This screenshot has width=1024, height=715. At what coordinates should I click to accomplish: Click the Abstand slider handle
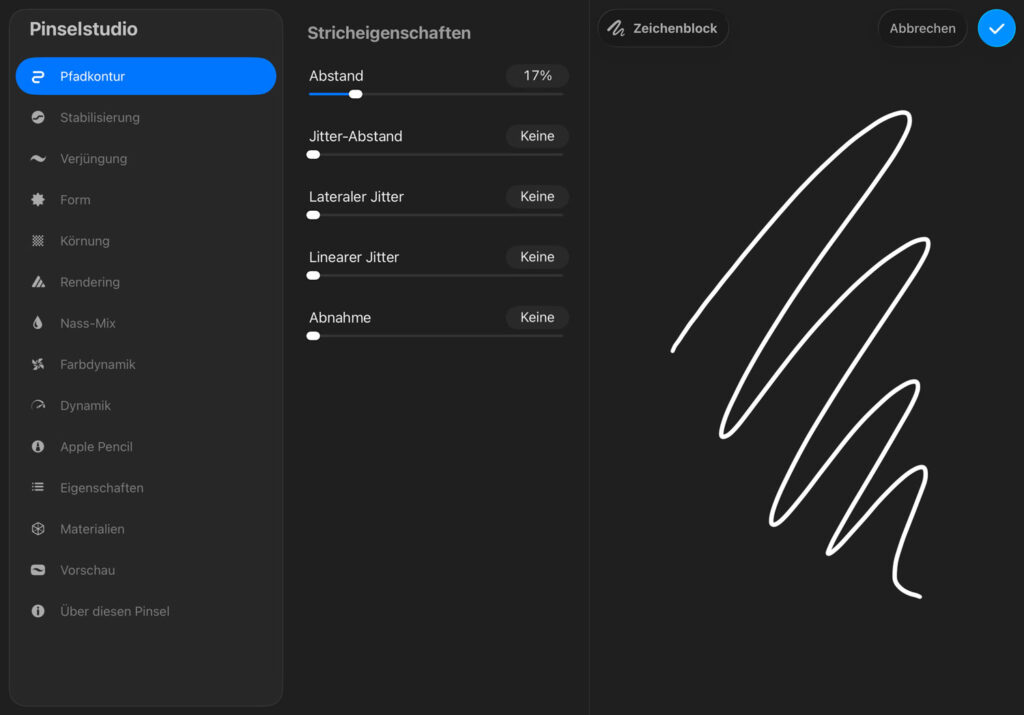pos(355,94)
